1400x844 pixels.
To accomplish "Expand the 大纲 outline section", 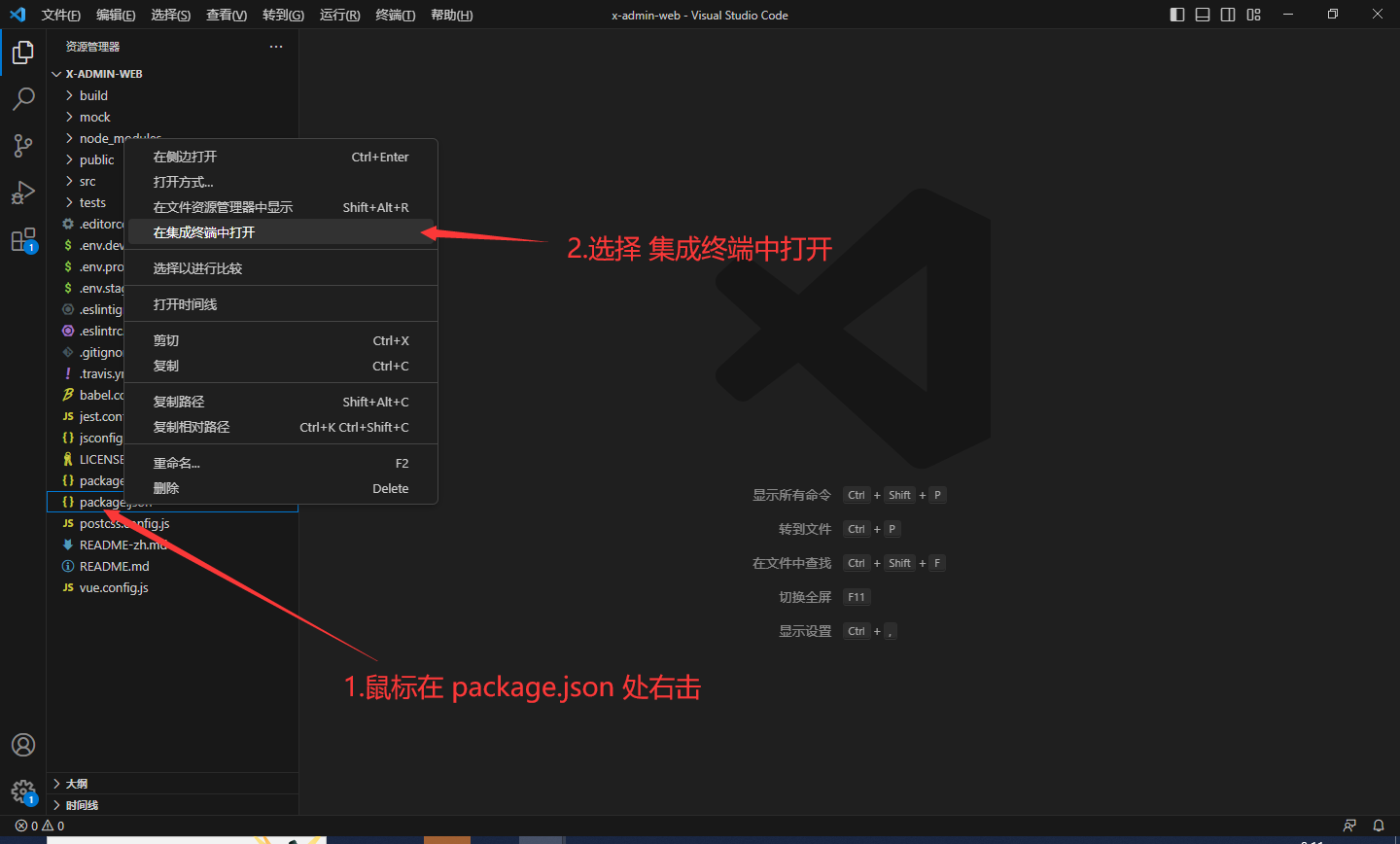I will 172,784.
